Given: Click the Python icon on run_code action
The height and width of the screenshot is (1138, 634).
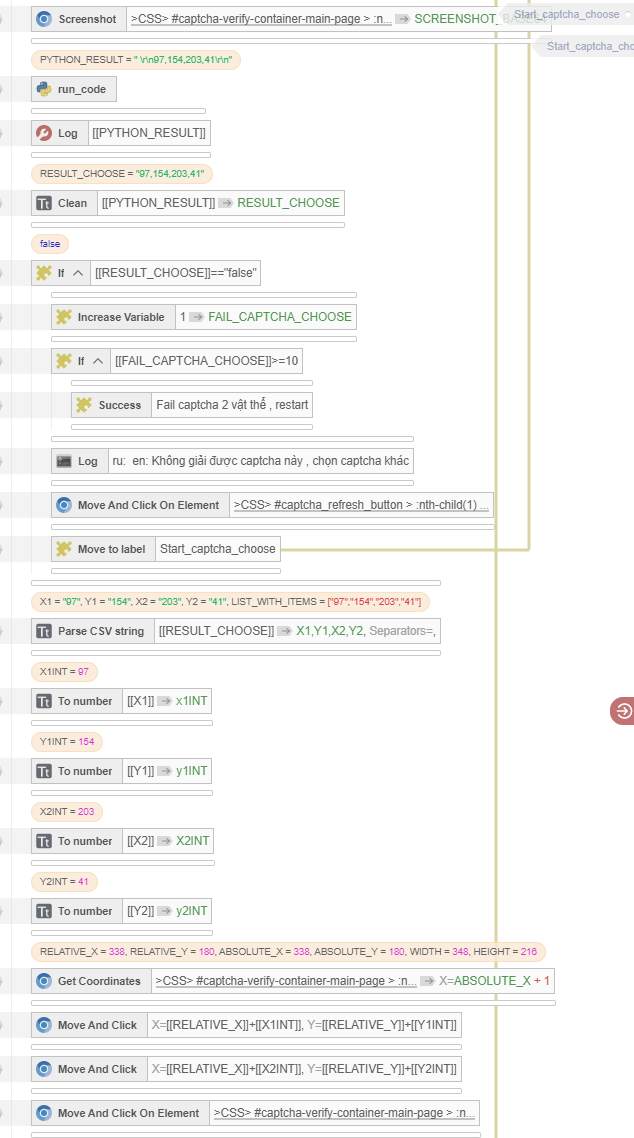Looking at the screenshot, I should [x=44, y=89].
